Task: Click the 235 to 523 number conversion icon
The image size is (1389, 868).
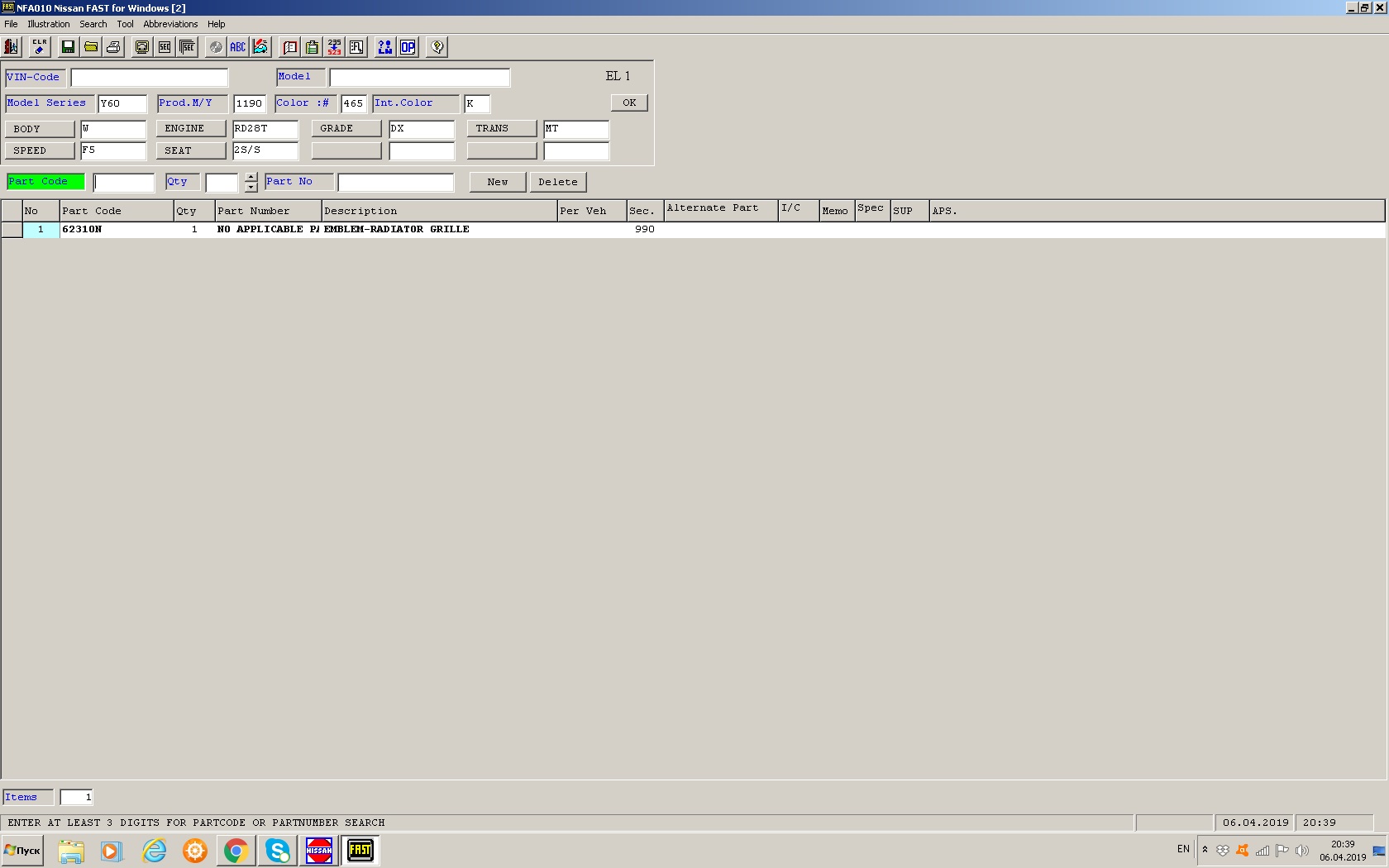Action: coord(334,47)
